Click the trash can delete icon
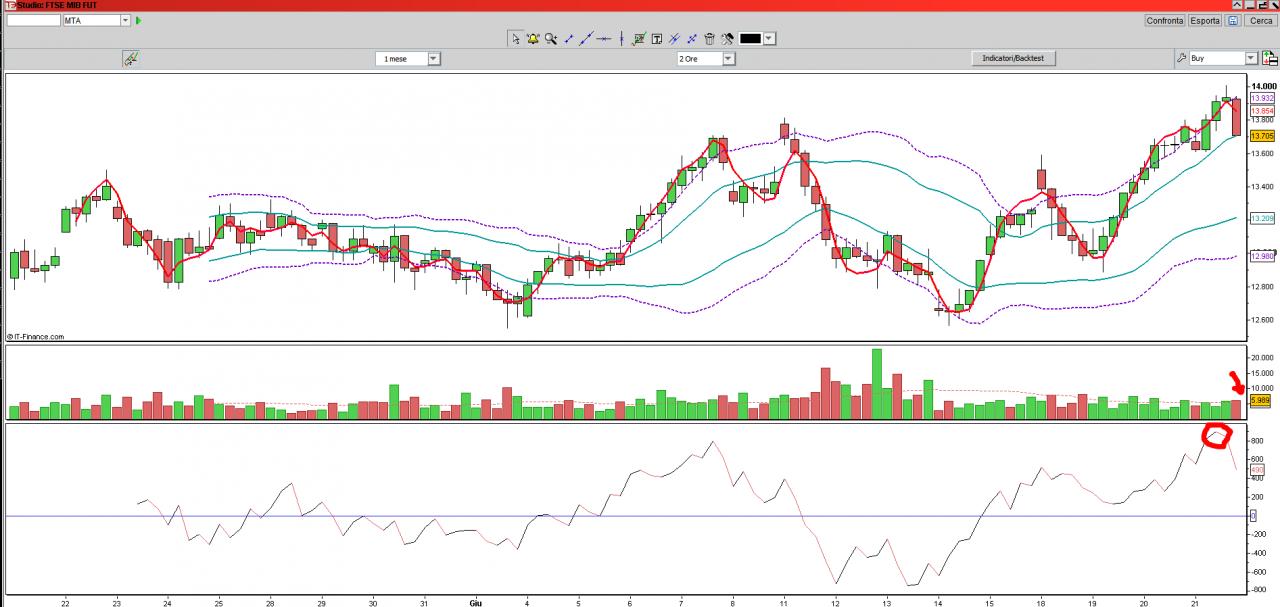The width and height of the screenshot is (1280, 607). 709,39
